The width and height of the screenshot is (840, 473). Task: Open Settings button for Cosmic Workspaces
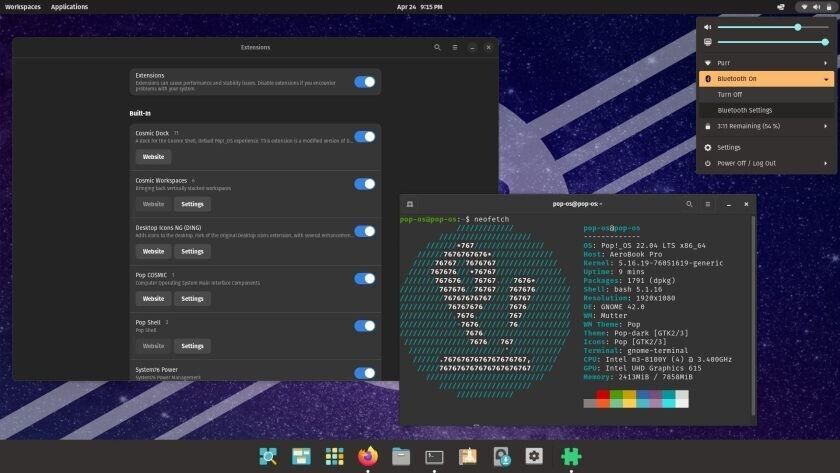pos(192,204)
